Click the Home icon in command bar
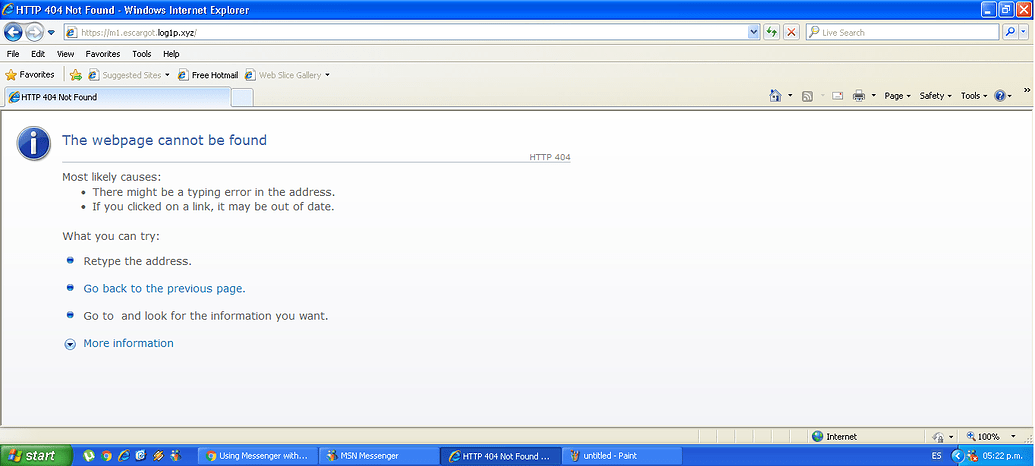 pos(776,96)
